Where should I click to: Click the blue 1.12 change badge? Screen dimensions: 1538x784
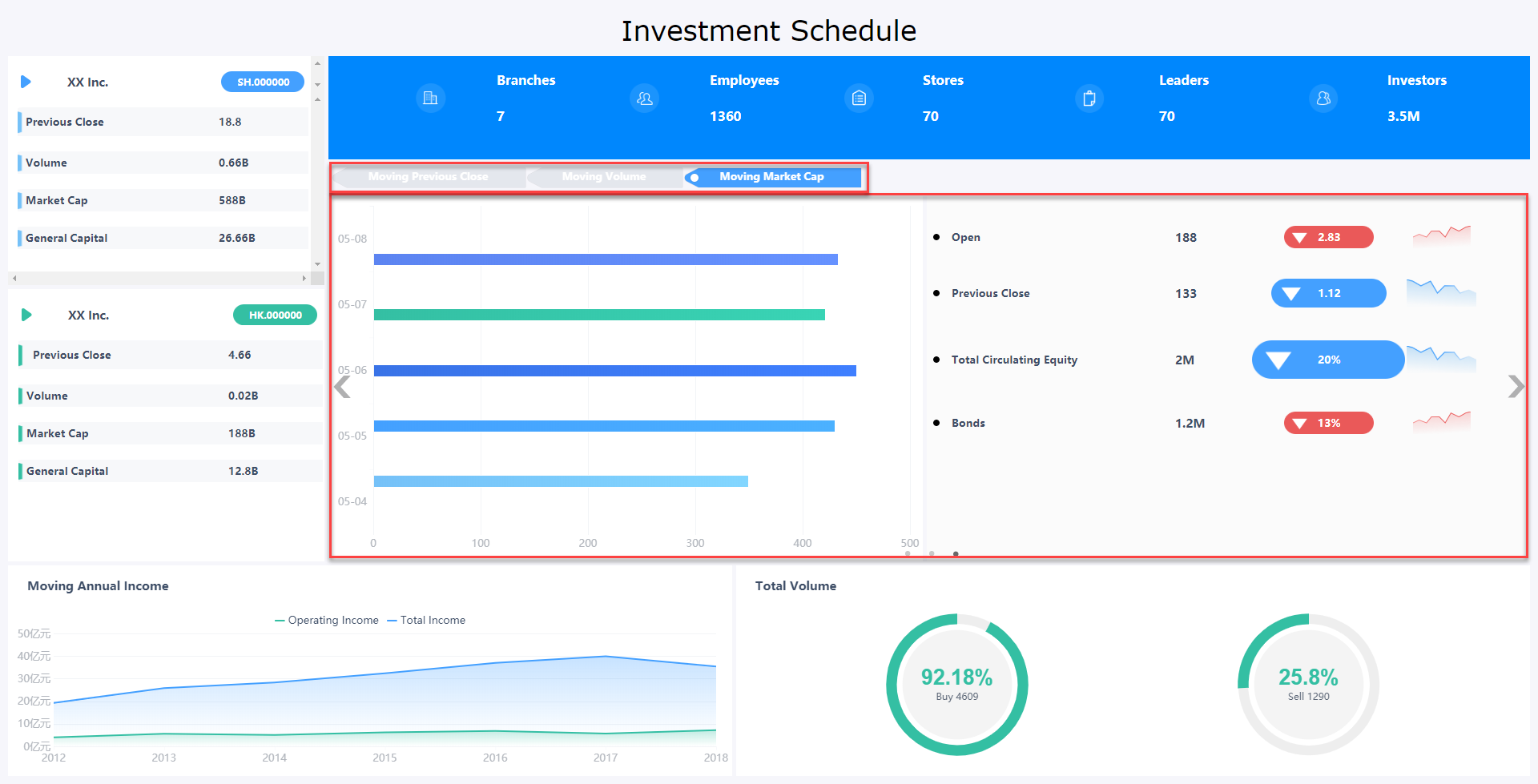click(x=1329, y=293)
